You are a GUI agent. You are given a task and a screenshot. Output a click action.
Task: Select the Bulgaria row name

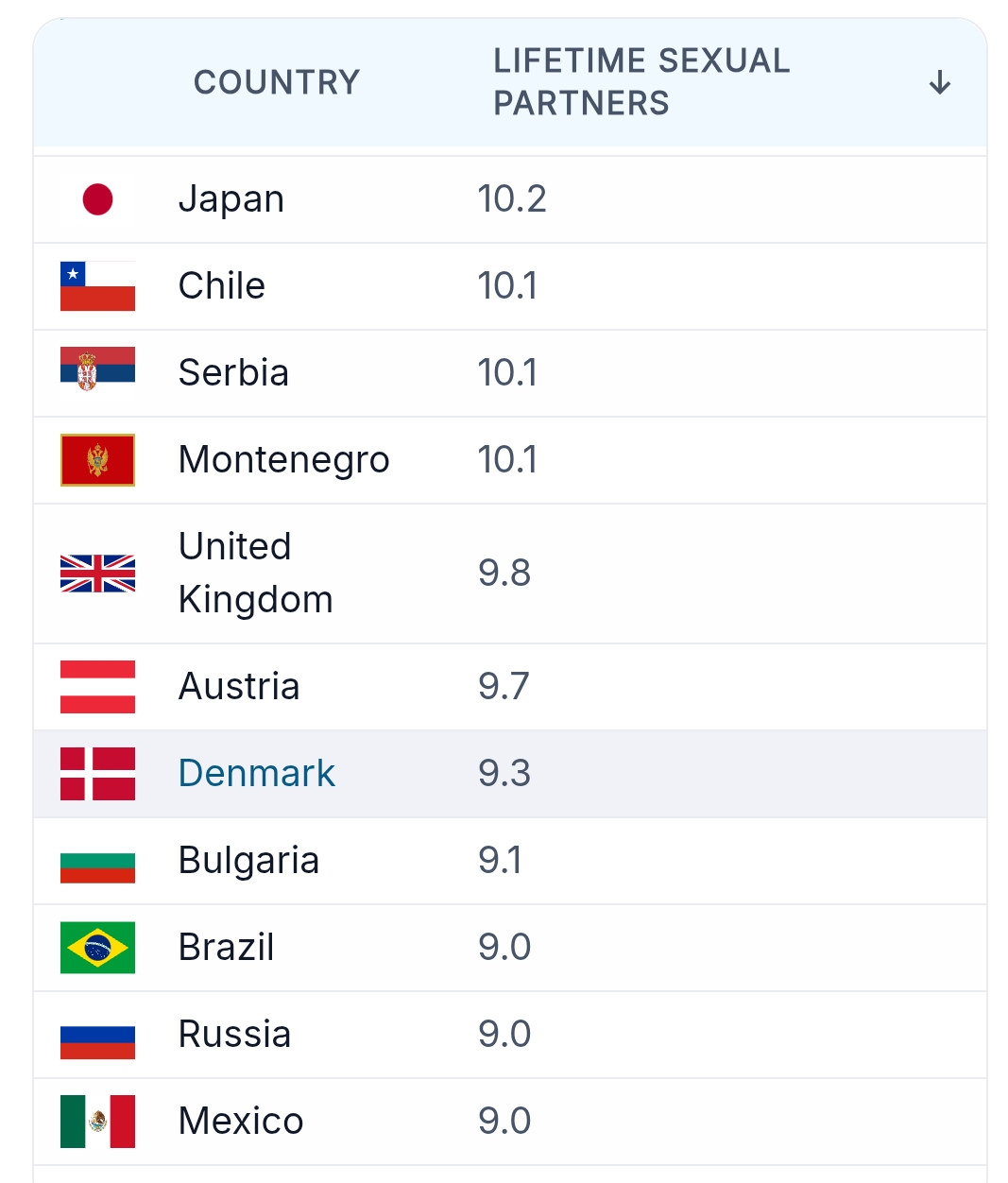tap(249, 861)
